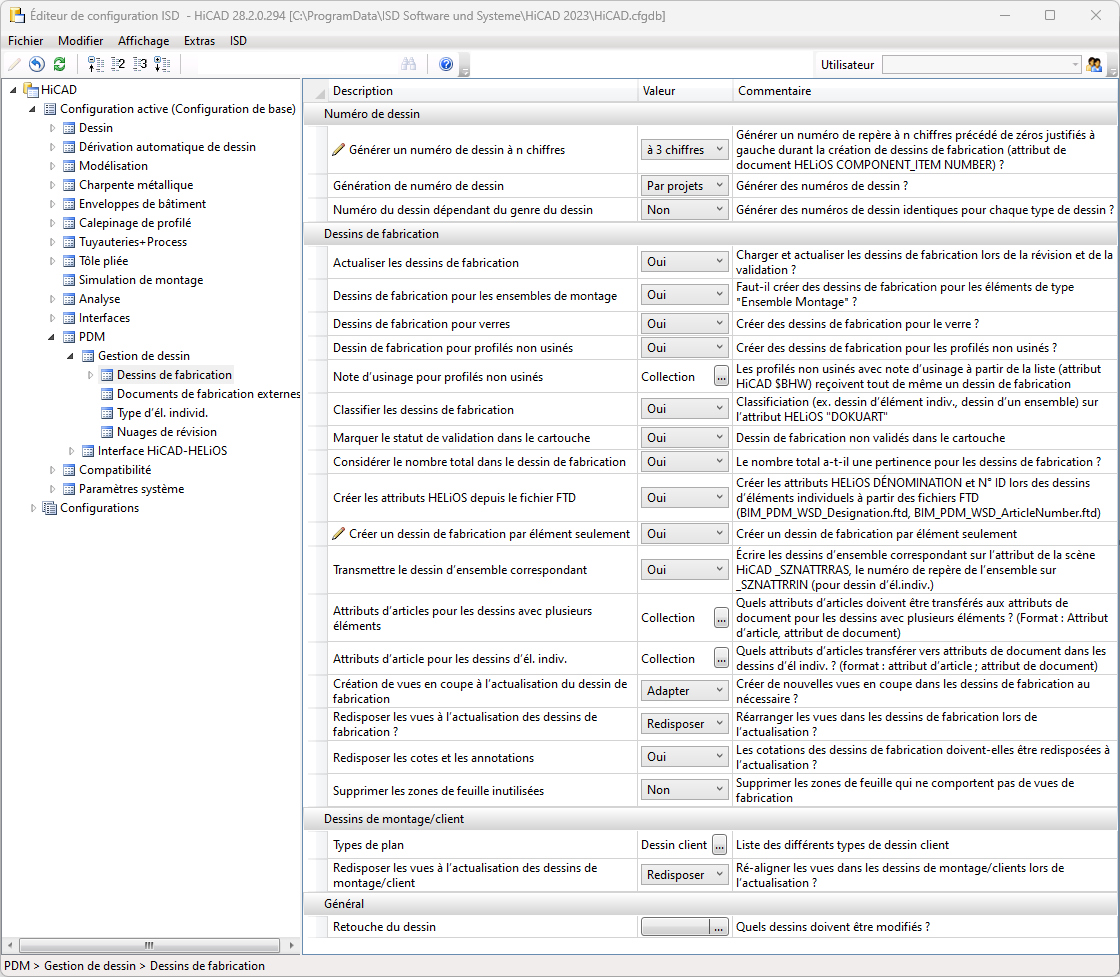Open dropdown for Numéro du dessin dépendant du genre
The image size is (1120, 977).
point(684,210)
